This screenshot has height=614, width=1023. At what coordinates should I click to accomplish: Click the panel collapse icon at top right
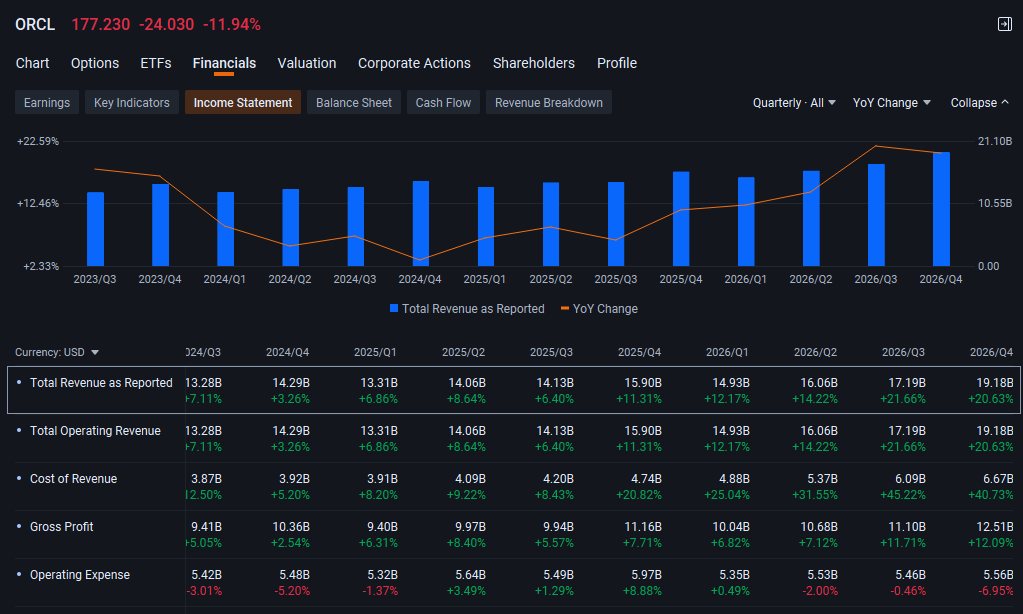1005,24
